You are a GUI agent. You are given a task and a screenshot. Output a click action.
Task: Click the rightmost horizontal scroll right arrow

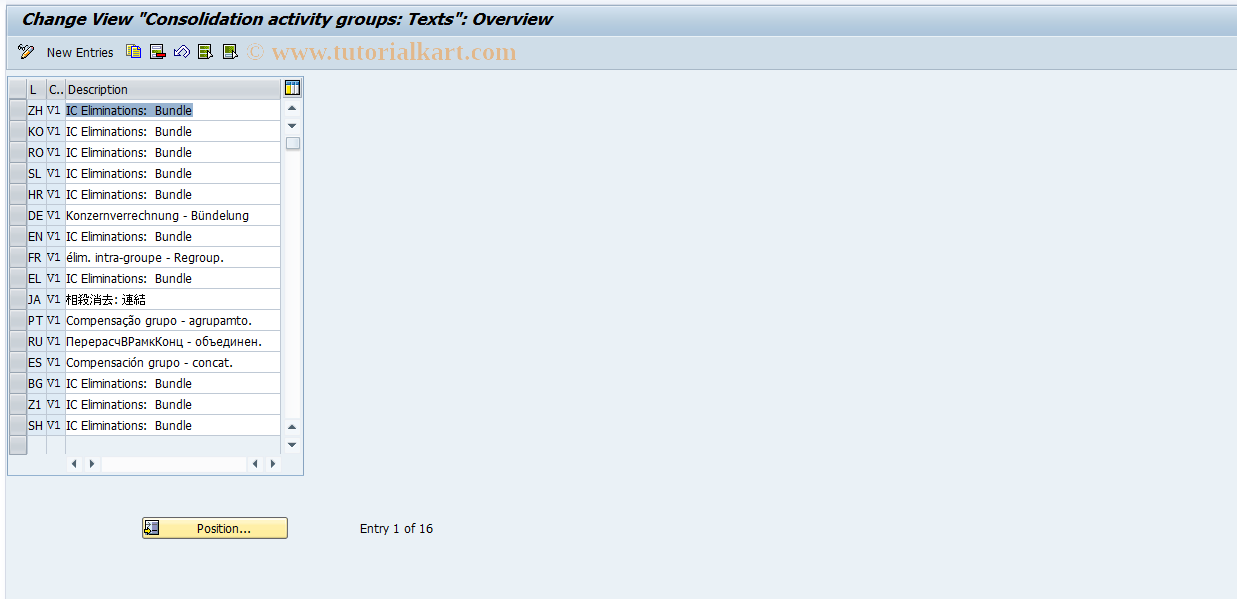[272, 464]
